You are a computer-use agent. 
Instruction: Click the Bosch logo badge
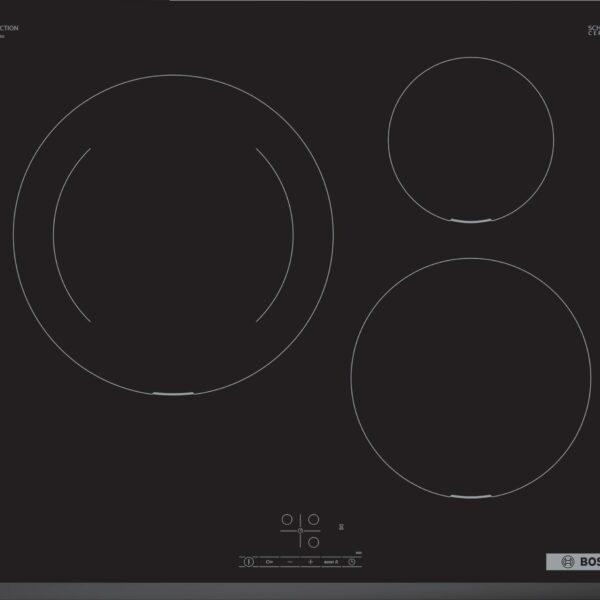[x=571, y=561]
